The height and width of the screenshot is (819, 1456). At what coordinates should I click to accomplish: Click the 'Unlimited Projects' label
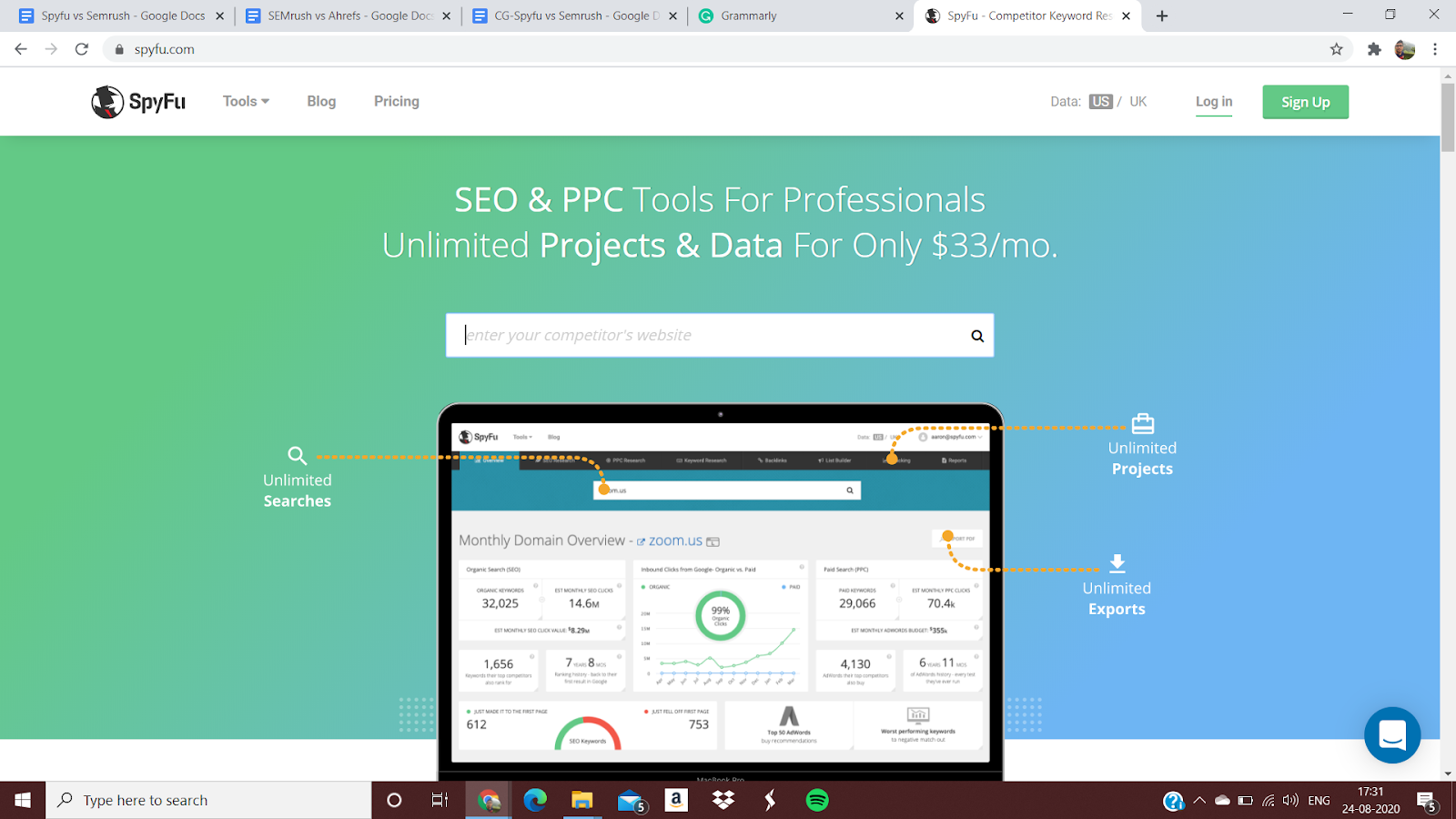coord(1142,459)
